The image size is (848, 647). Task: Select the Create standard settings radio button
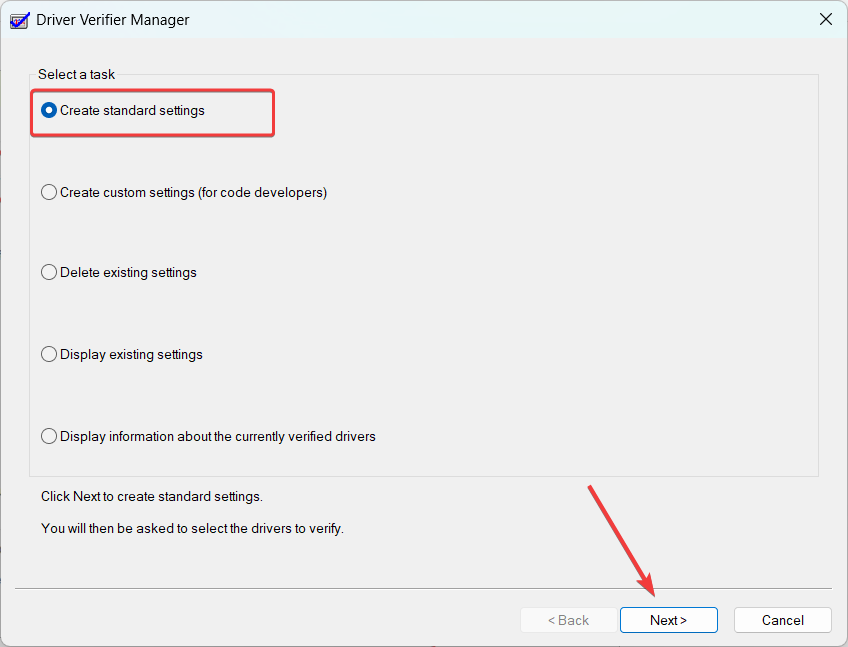coord(49,111)
